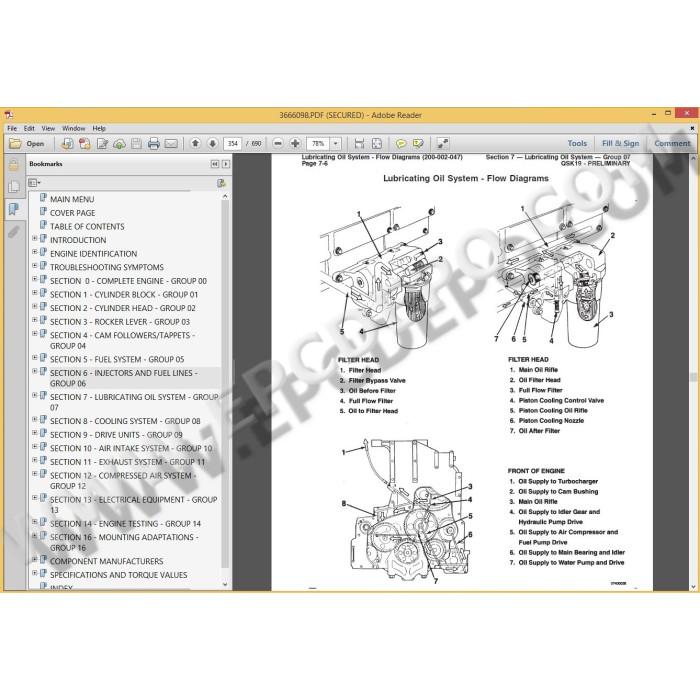Click the document scrollbar down arrow
Image resolution: width=700 pixels, height=700 pixels.
[x=693, y=586]
